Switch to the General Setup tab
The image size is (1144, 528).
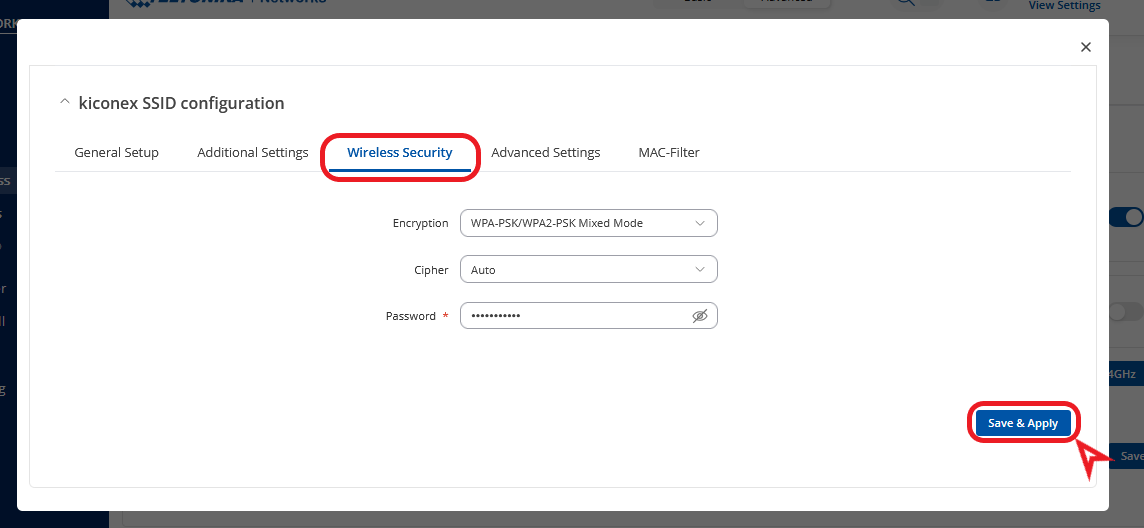(x=116, y=153)
